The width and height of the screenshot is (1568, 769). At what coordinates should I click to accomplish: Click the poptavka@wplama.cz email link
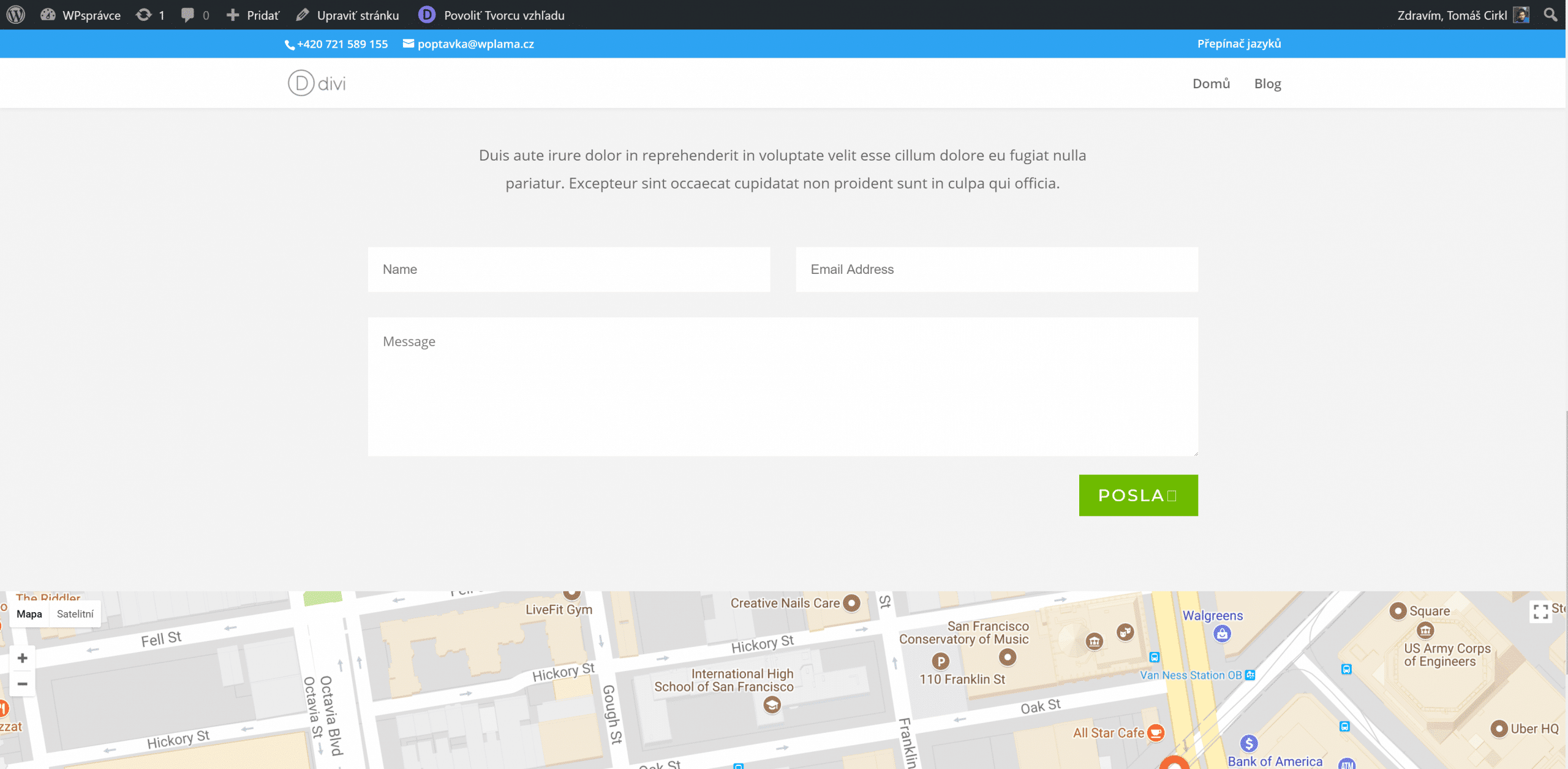[475, 44]
